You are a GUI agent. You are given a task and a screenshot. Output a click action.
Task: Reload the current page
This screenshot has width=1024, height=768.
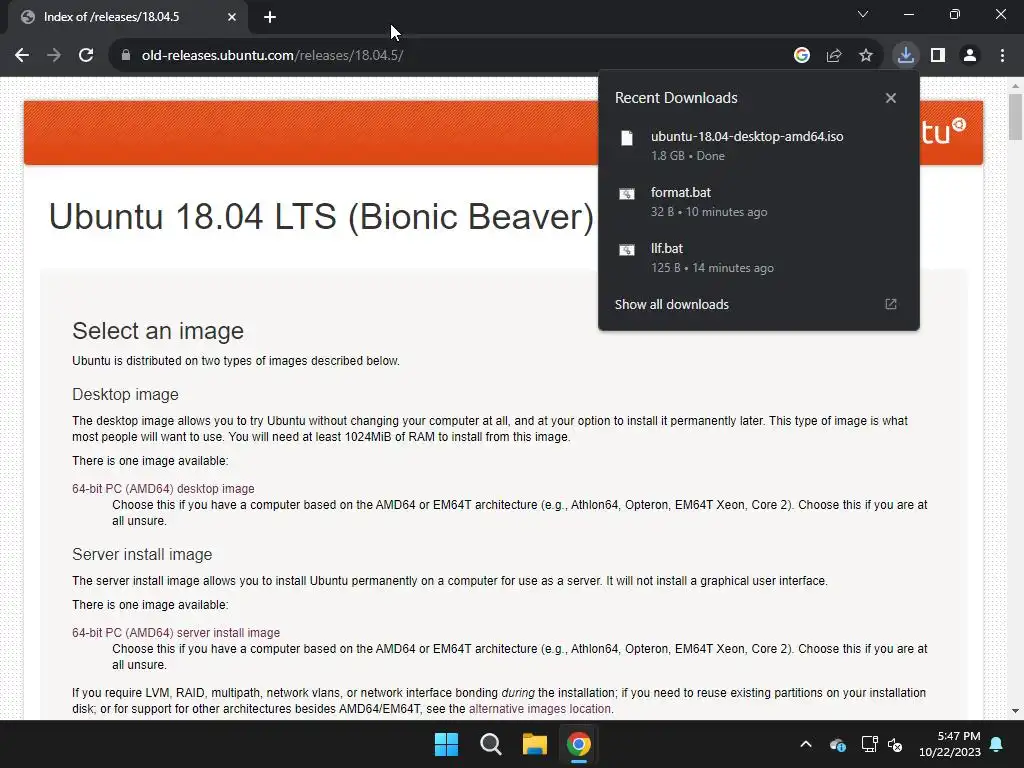86,56
